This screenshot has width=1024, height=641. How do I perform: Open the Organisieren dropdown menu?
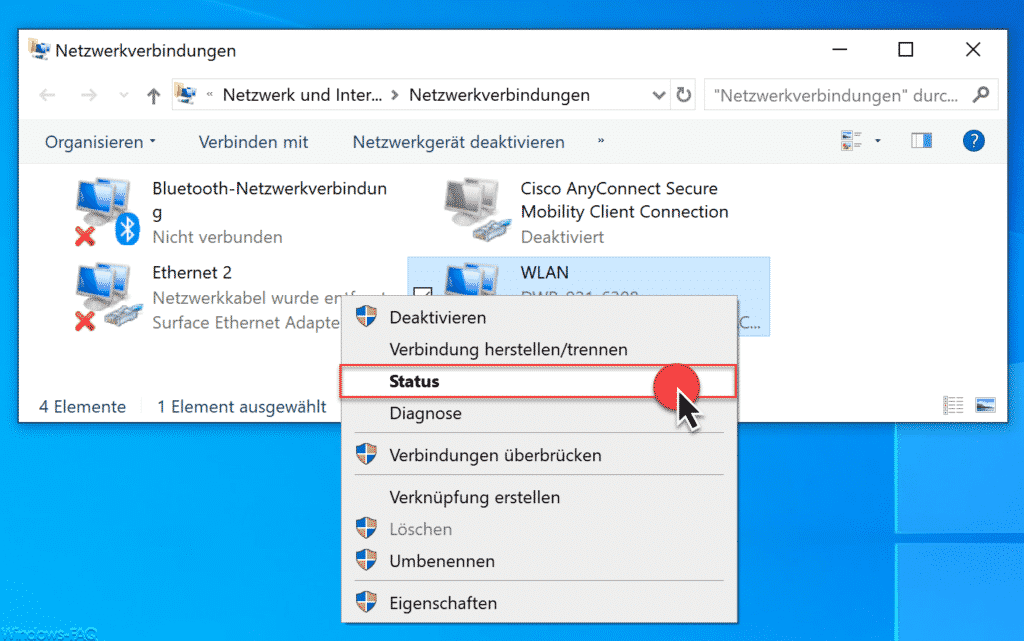coord(100,142)
